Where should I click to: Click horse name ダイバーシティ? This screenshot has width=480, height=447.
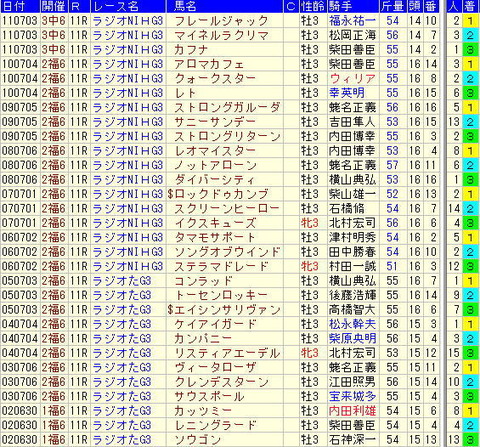coord(214,180)
